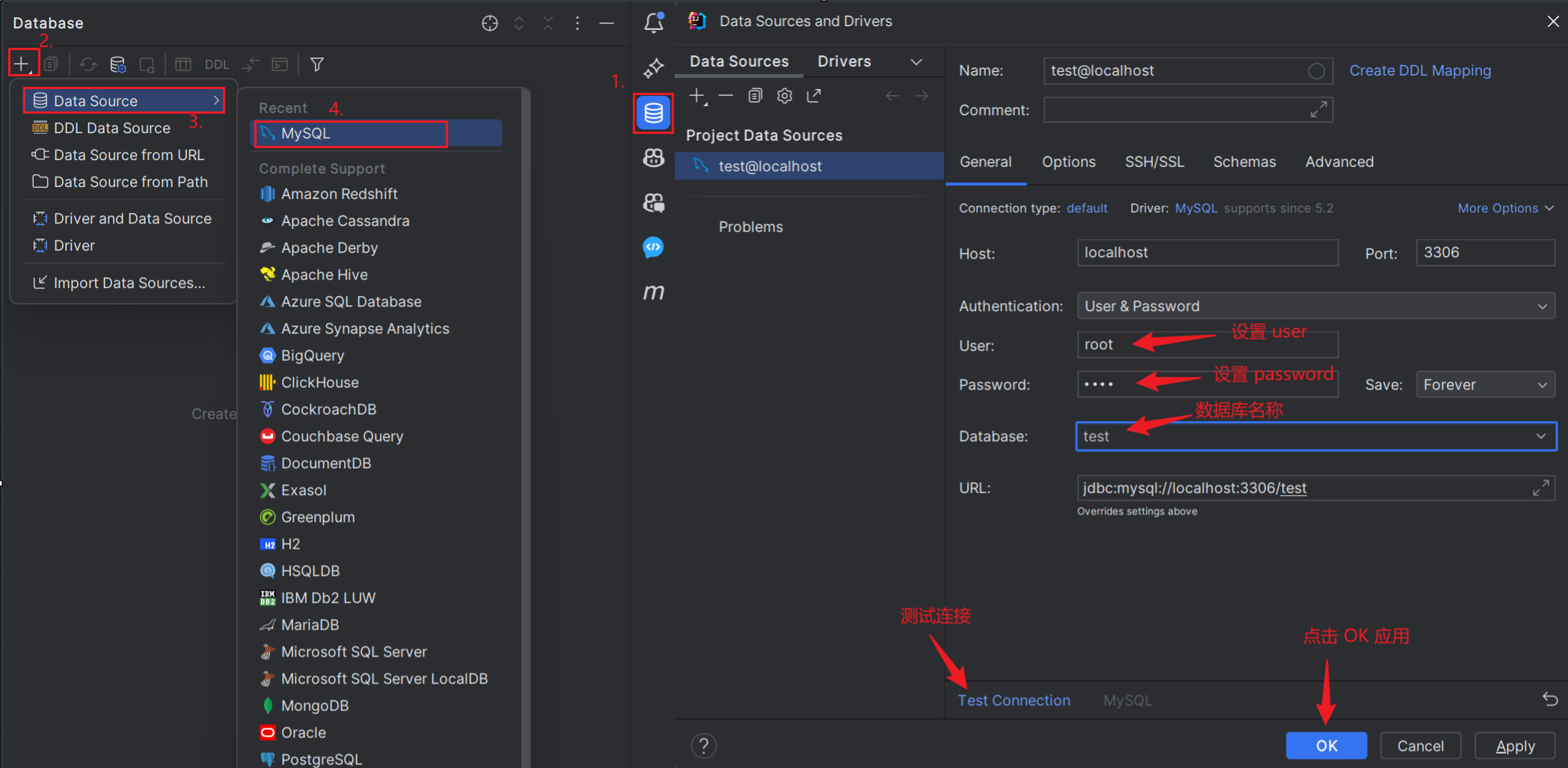
Task: Click the OK button
Action: click(x=1326, y=746)
